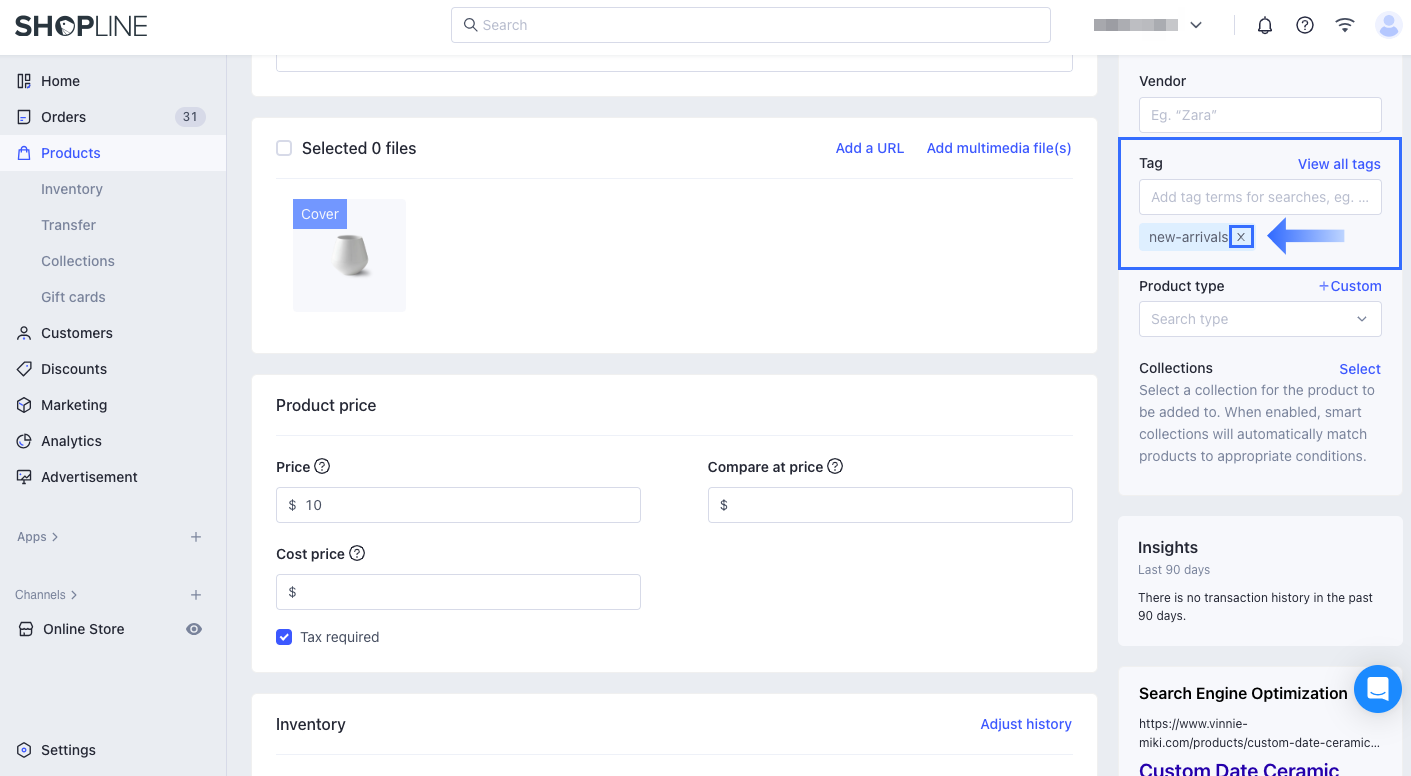Open the Product type search dropdown
This screenshot has height=776, width=1411.
pyautogui.click(x=1260, y=319)
